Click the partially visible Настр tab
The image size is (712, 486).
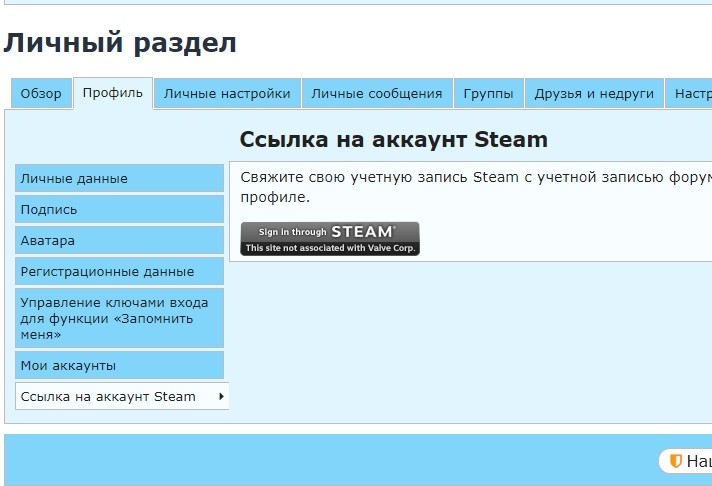click(x=690, y=94)
